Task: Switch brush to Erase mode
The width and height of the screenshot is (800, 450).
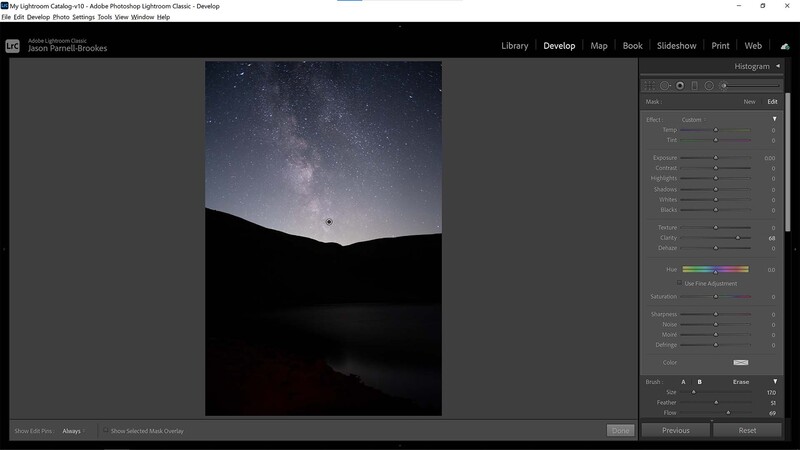Action: coord(741,382)
